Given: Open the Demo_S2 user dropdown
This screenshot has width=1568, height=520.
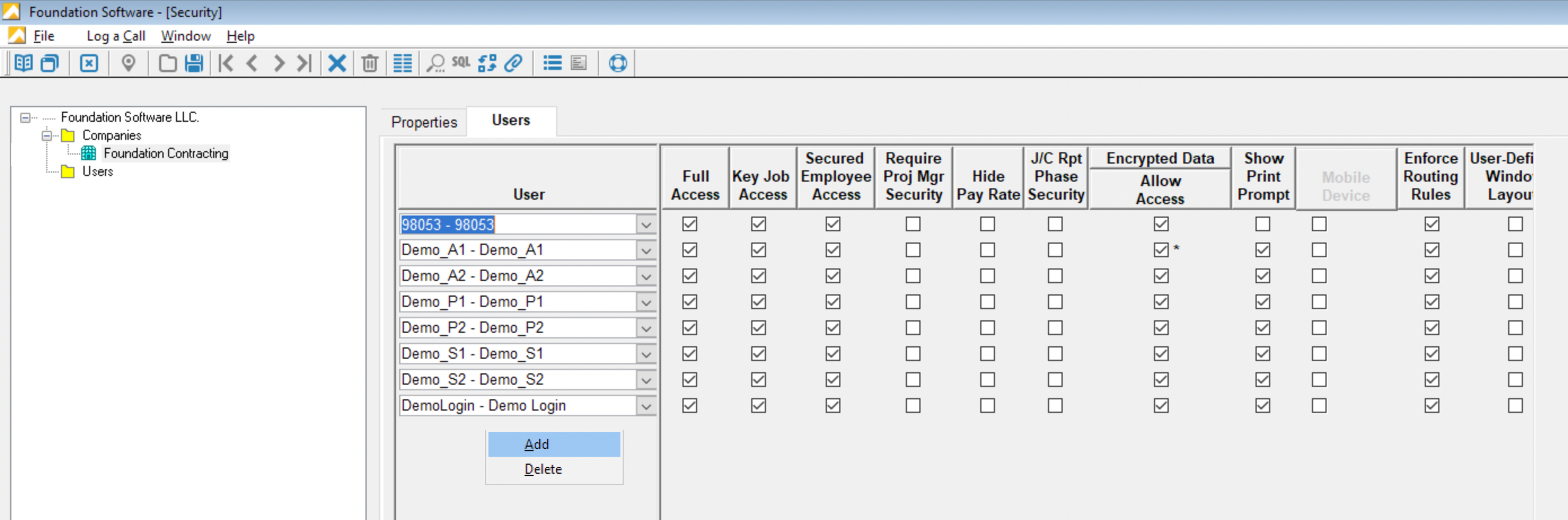Looking at the screenshot, I should pos(646,381).
